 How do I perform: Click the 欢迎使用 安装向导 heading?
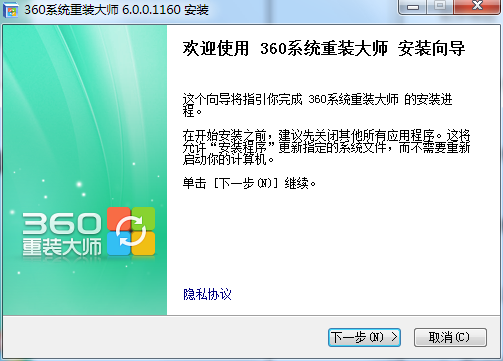(324, 48)
